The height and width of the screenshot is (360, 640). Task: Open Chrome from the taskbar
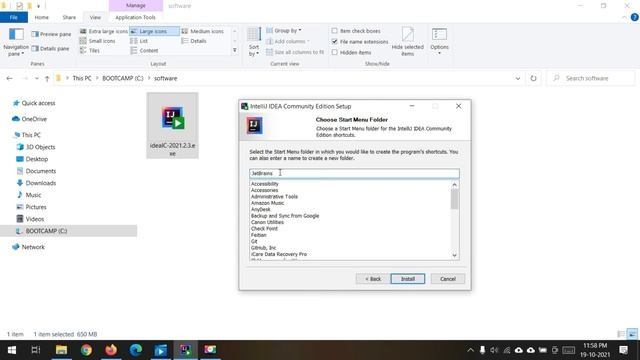tap(86, 350)
